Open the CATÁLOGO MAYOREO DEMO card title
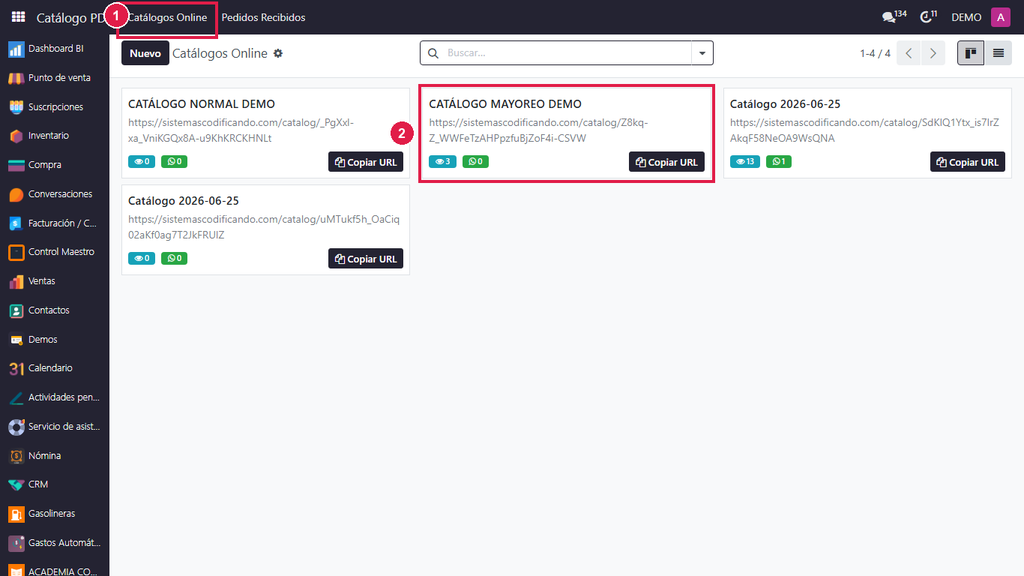Viewport: 1024px width, 576px height. point(505,104)
